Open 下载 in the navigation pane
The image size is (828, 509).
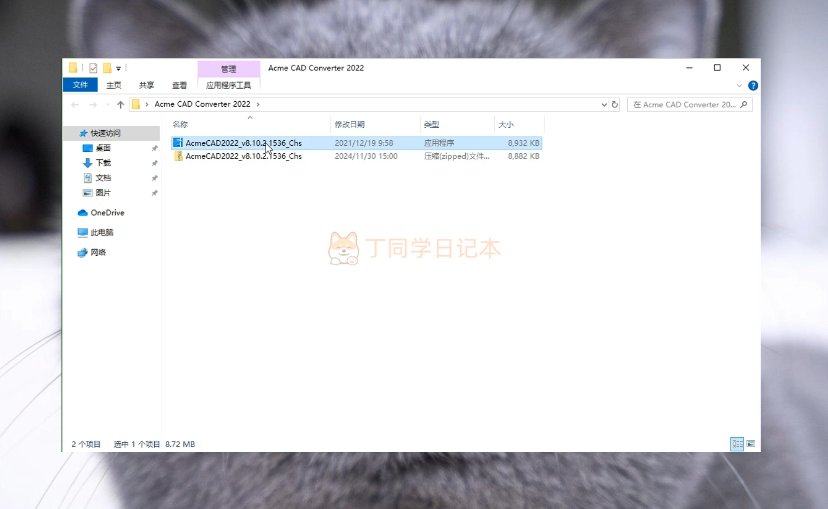coord(102,163)
